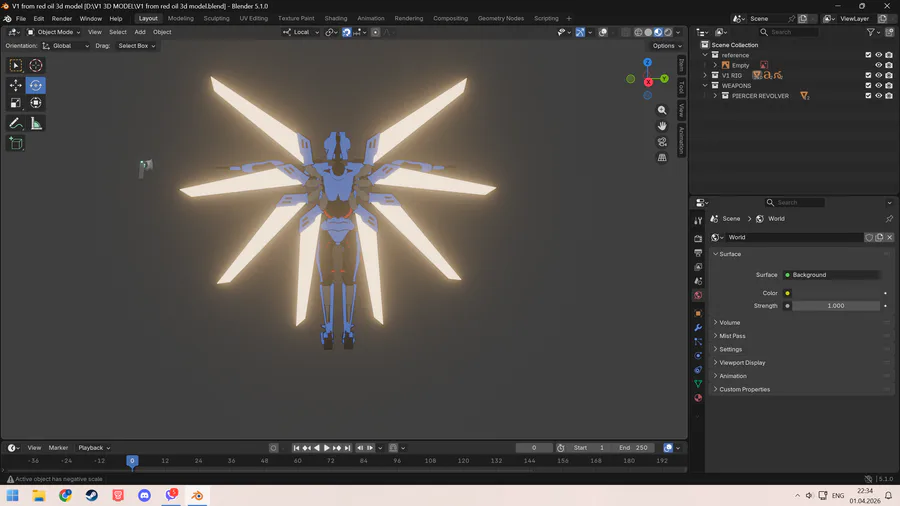Screen dimensions: 900x506
Task: Switch to Wireframe viewport shading
Action: pos(638,32)
